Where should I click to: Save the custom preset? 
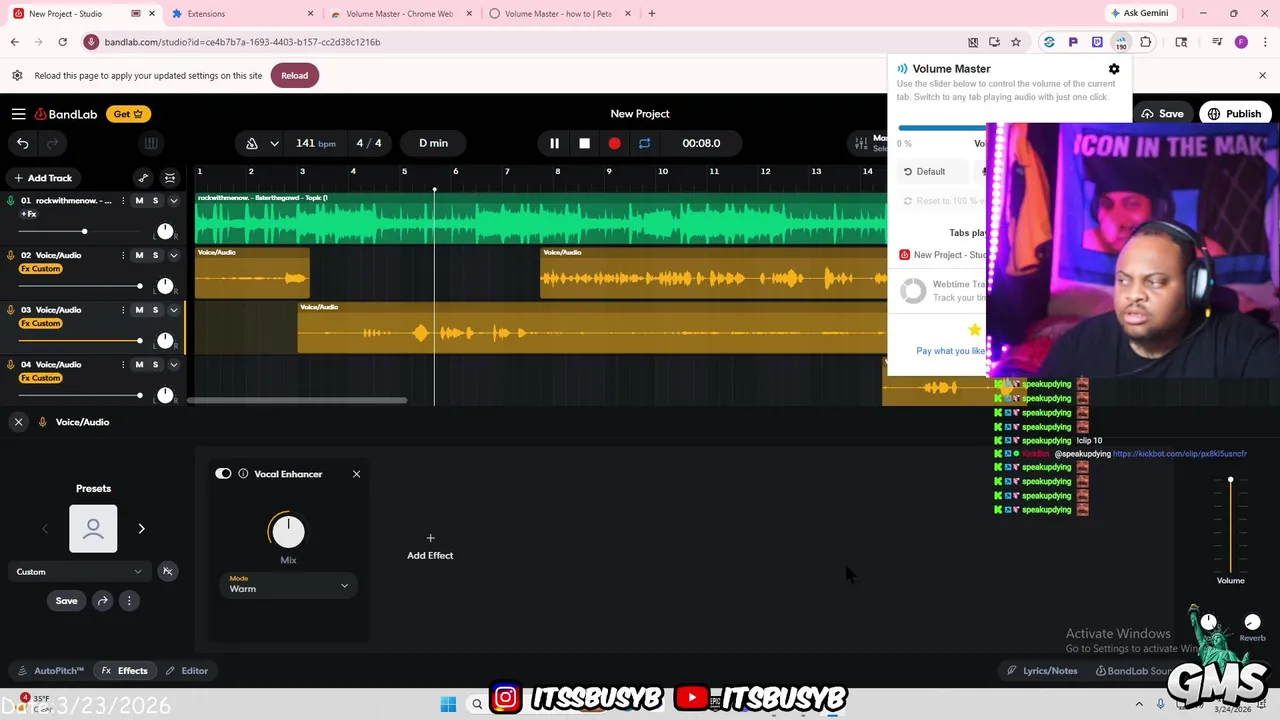coord(66,601)
